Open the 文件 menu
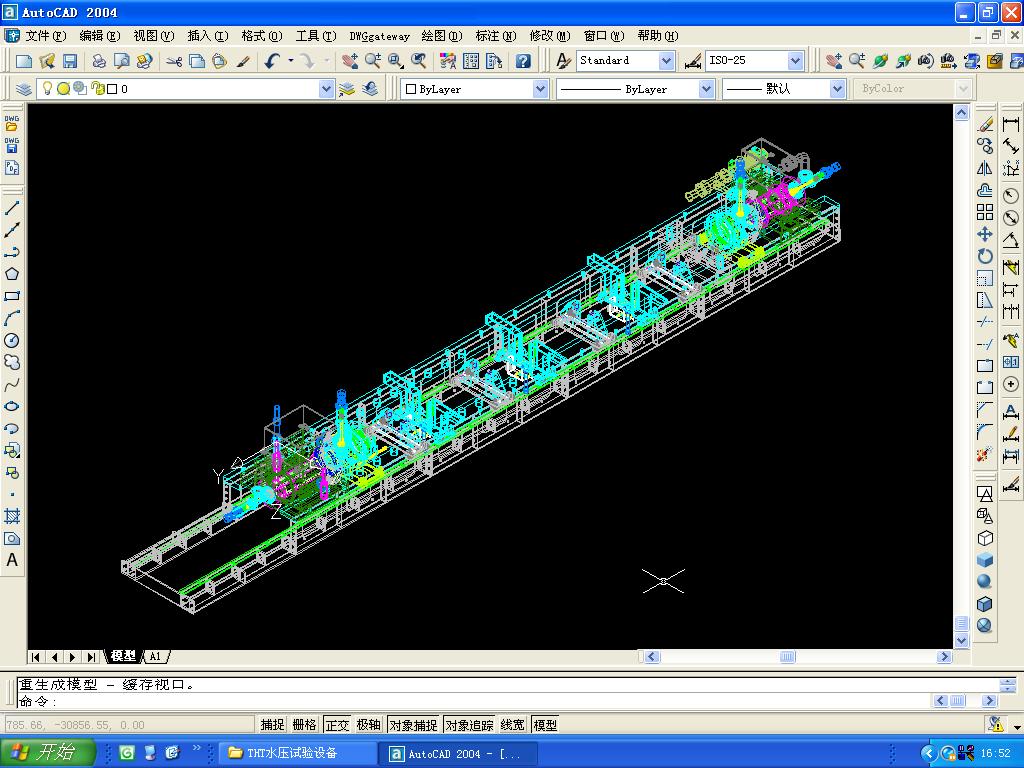The width and height of the screenshot is (1024, 768). (x=46, y=36)
